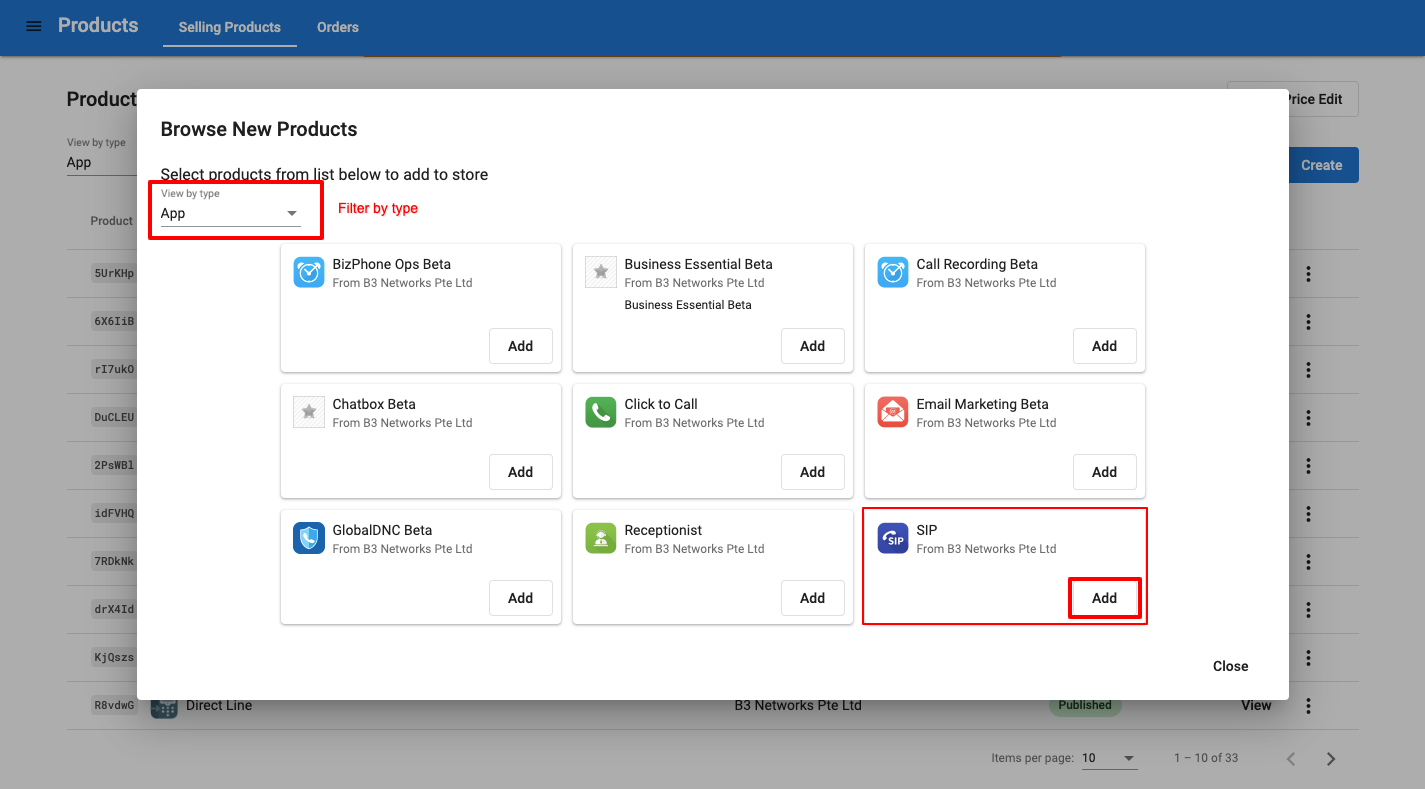Click the Products title in header
Screen dimensions: 1425x789
click(x=98, y=25)
